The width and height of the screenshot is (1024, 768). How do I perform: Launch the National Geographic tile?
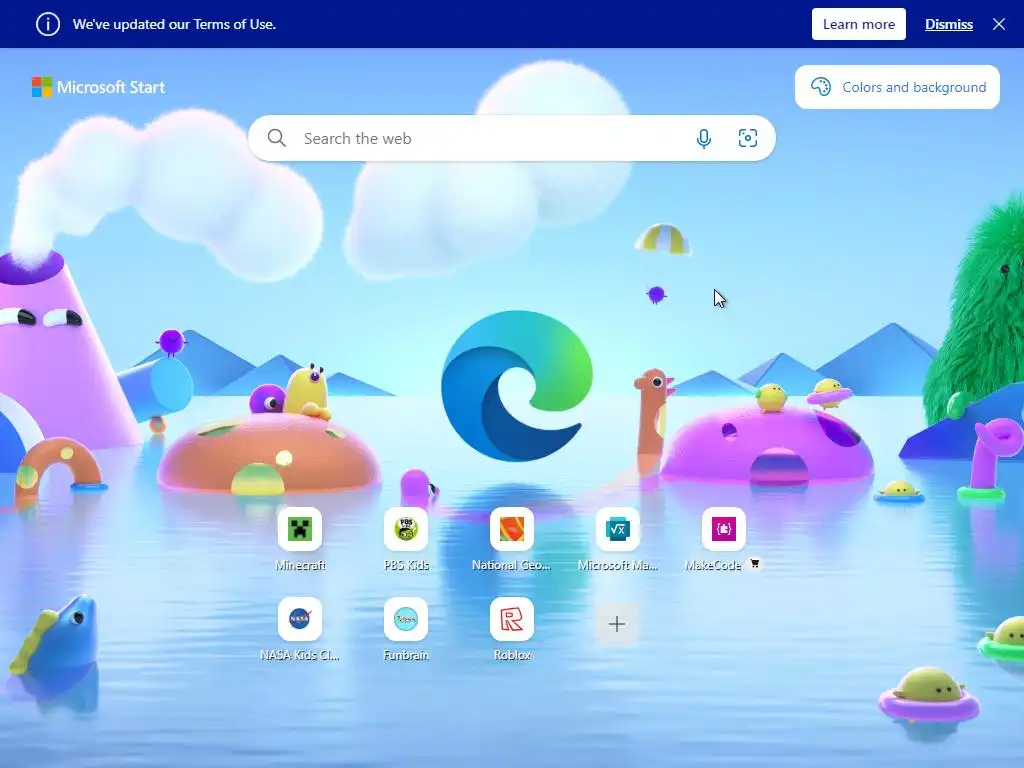coord(511,529)
